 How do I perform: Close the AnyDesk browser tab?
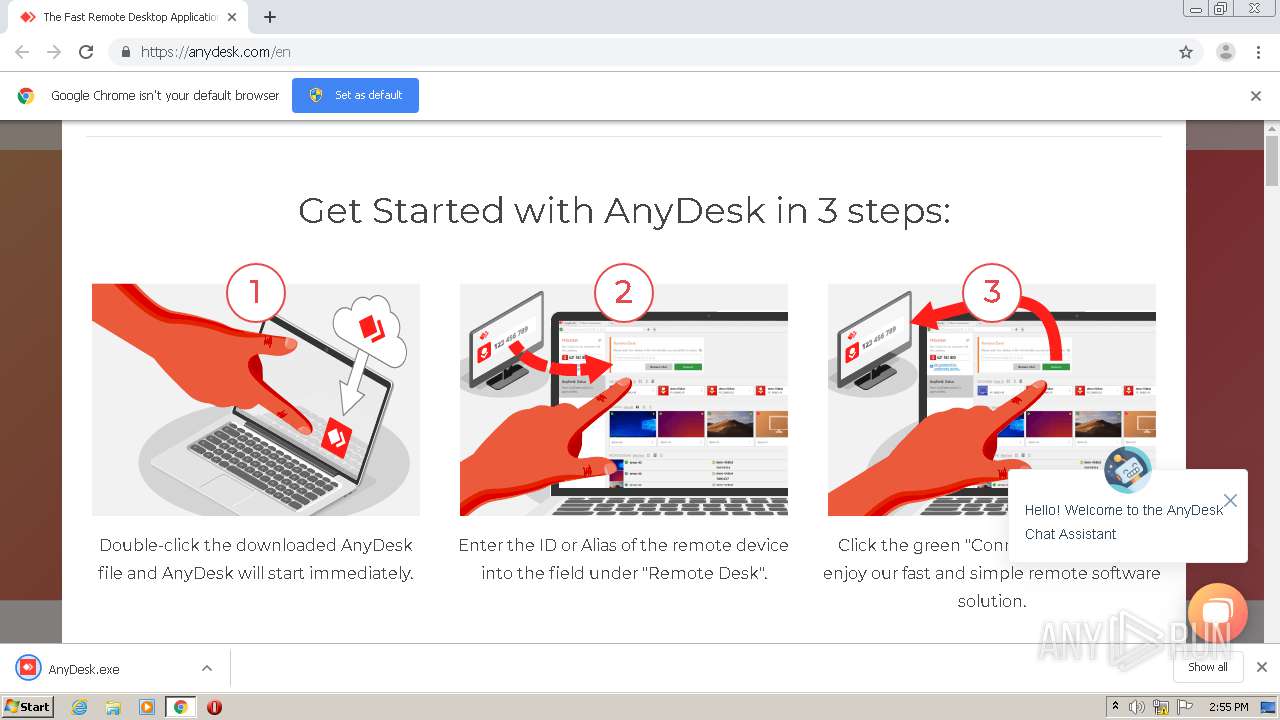click(232, 17)
